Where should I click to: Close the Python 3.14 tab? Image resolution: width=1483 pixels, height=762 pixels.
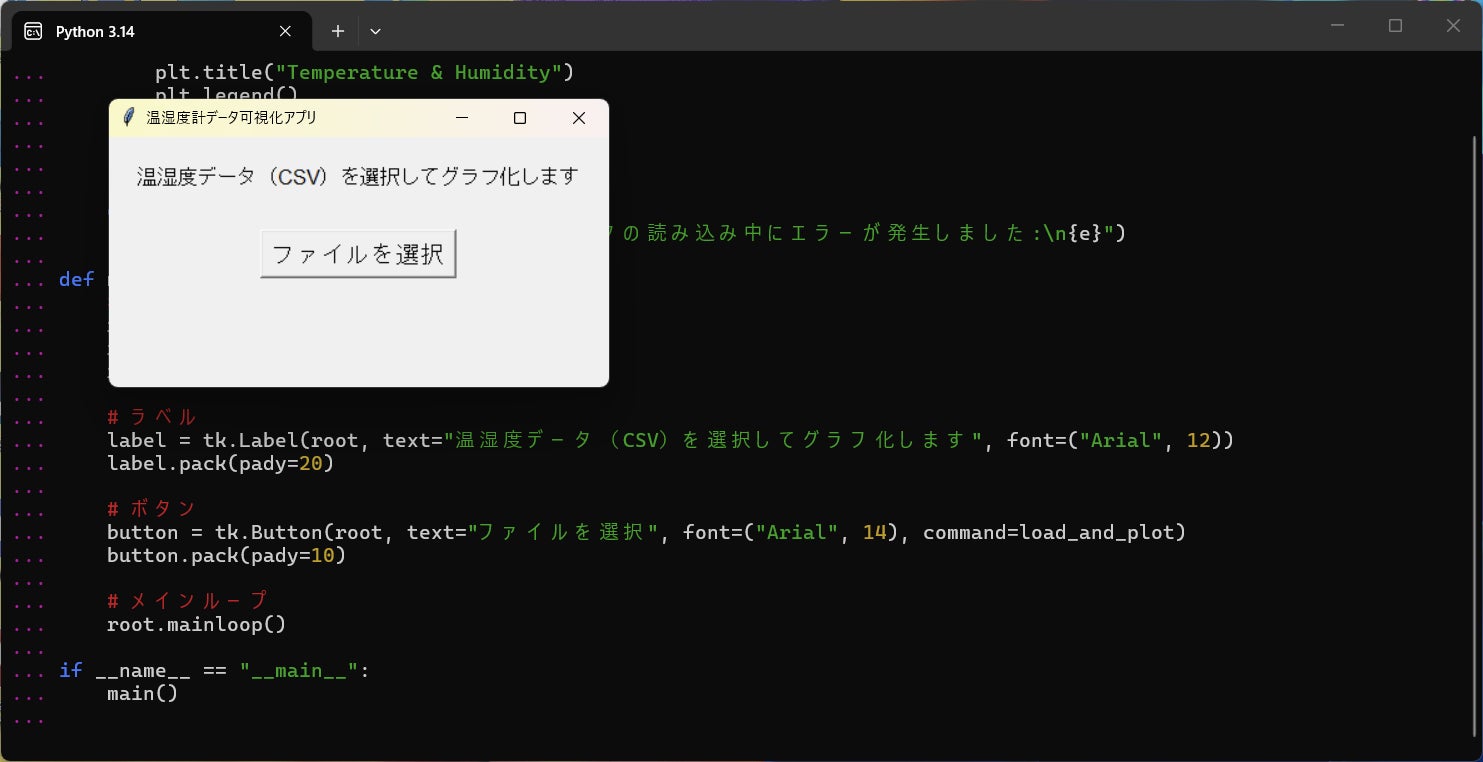[x=285, y=32]
